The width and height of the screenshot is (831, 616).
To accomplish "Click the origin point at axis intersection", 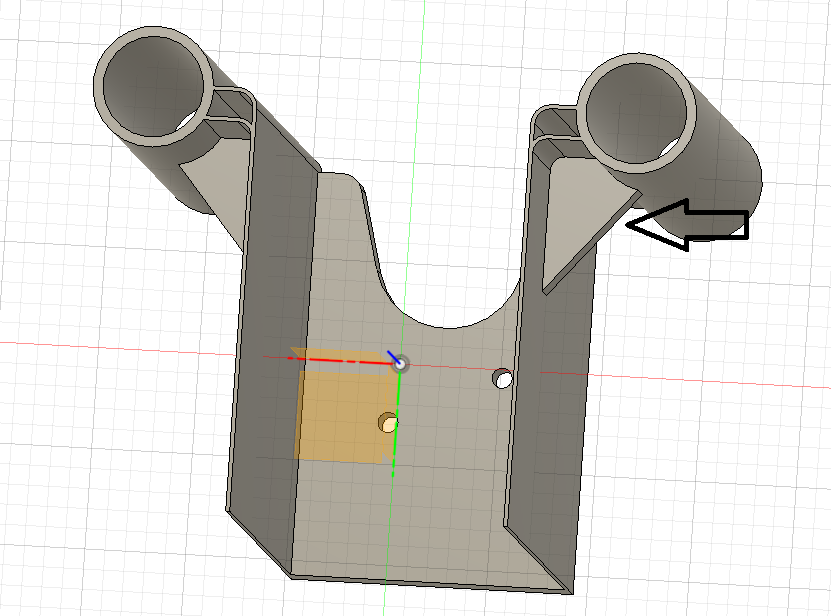I will [x=400, y=364].
